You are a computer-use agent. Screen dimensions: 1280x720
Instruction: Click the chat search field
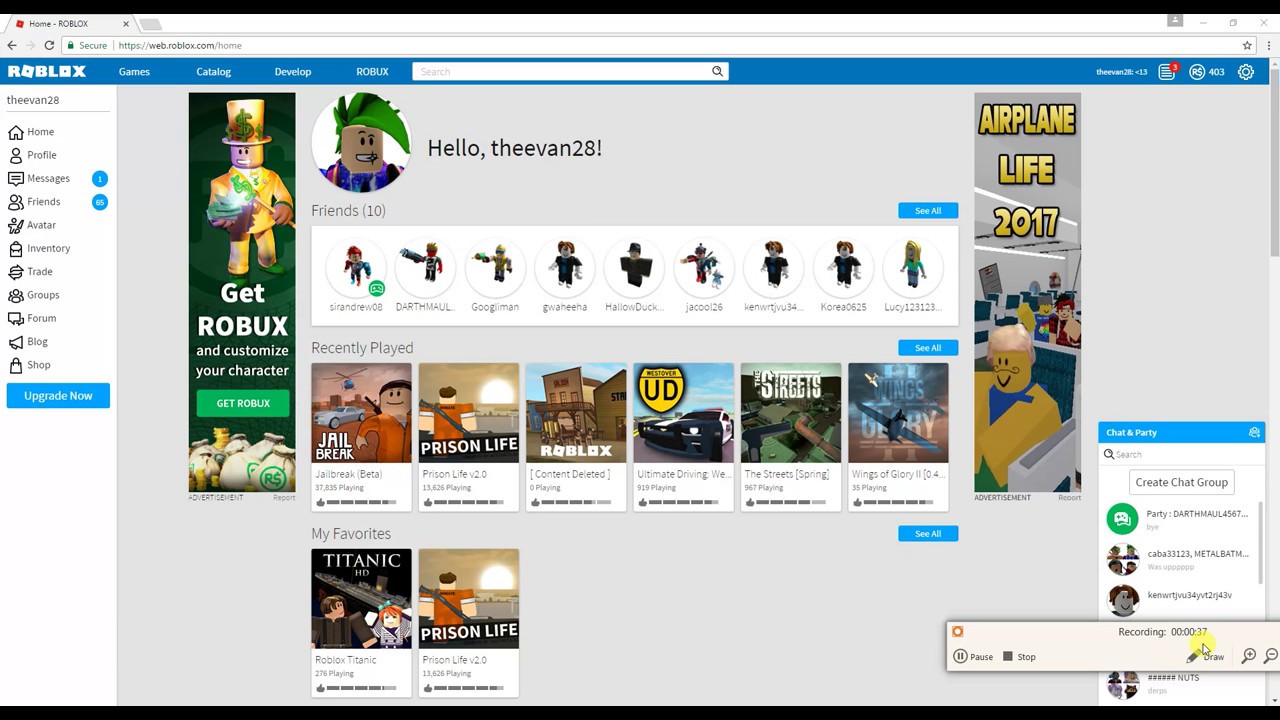click(x=1181, y=454)
